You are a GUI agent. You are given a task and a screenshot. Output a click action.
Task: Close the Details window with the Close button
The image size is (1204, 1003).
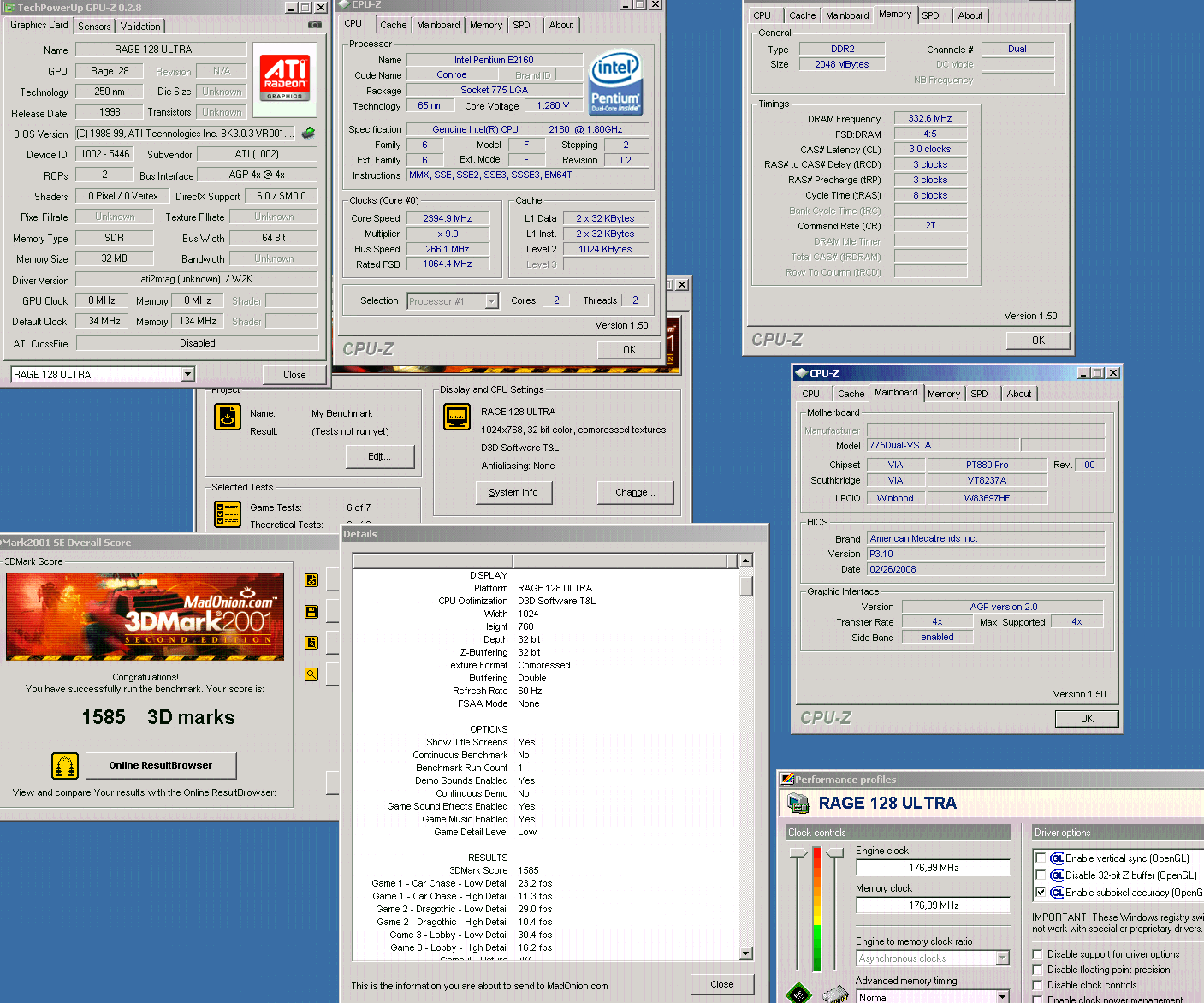[x=722, y=984]
